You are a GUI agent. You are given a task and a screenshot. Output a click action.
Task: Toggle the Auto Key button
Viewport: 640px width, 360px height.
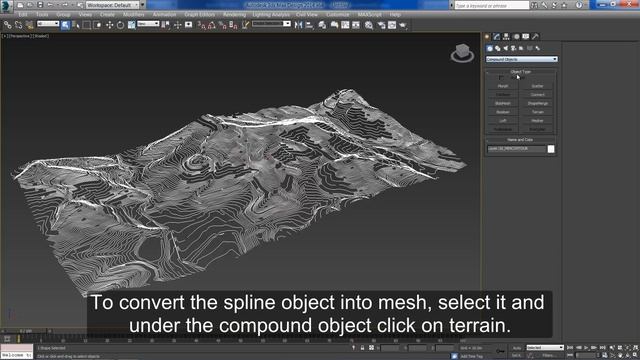517,348
